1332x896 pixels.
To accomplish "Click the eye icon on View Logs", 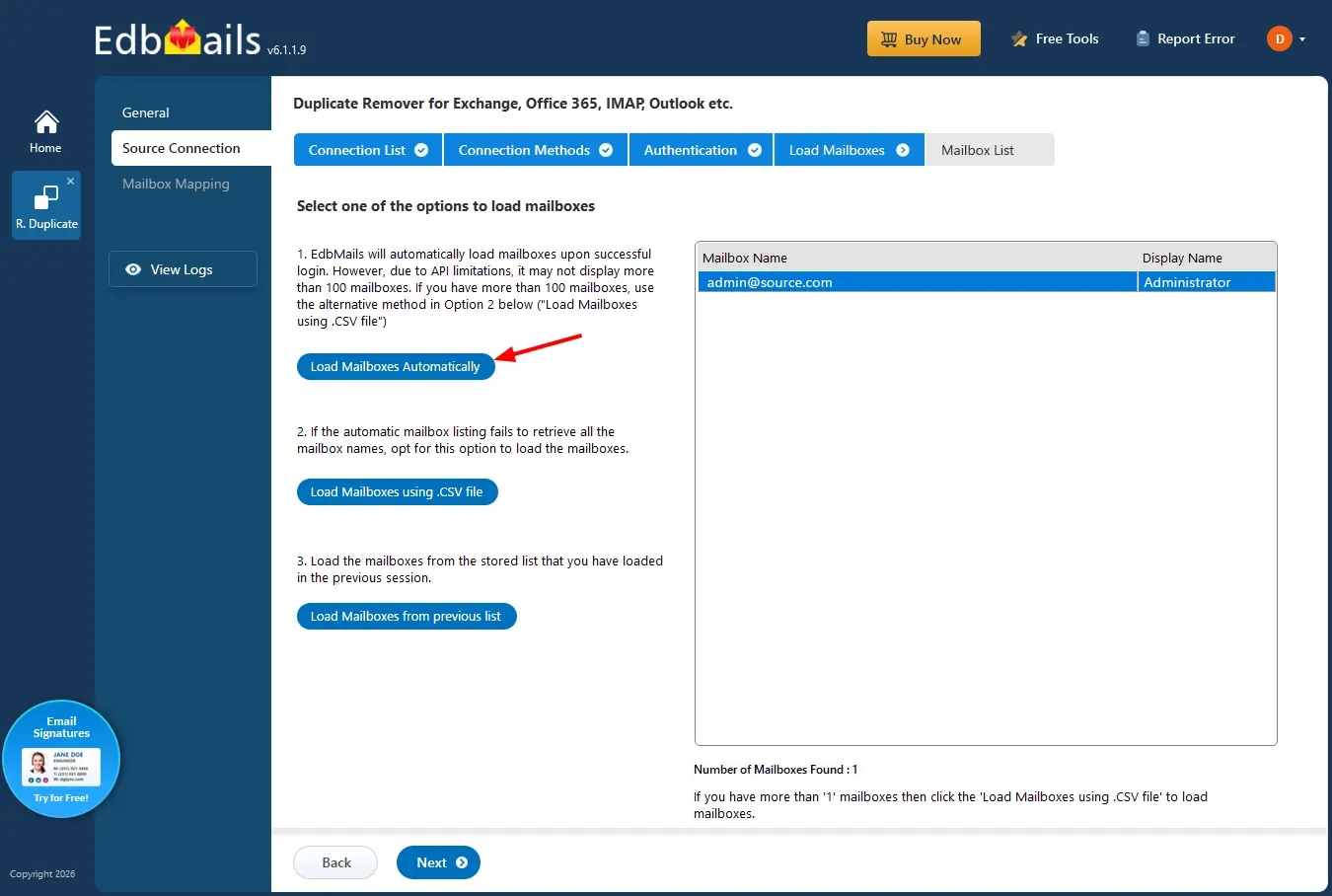I will [x=133, y=269].
